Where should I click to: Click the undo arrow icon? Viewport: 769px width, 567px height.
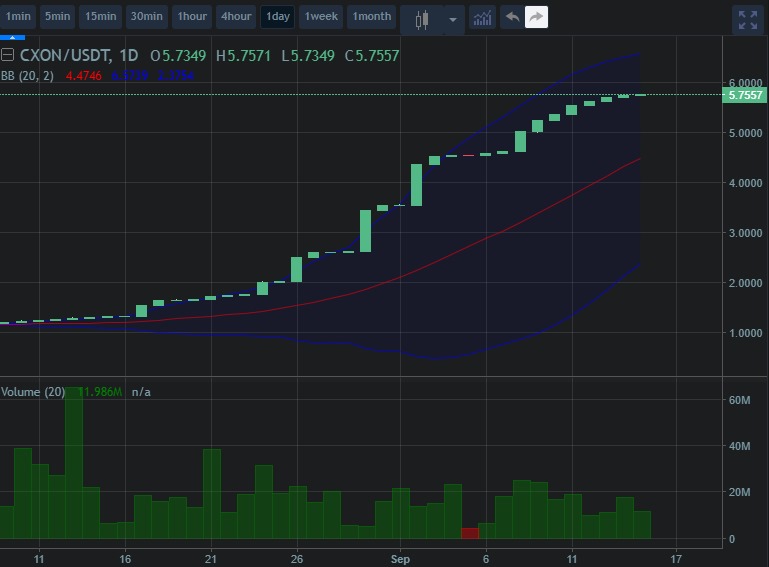point(511,17)
